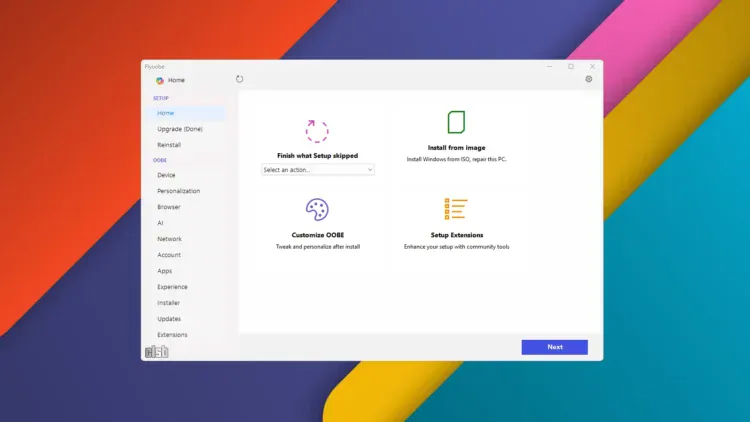Maximize the Flyoobe window
The image size is (750, 422).
pos(571,67)
